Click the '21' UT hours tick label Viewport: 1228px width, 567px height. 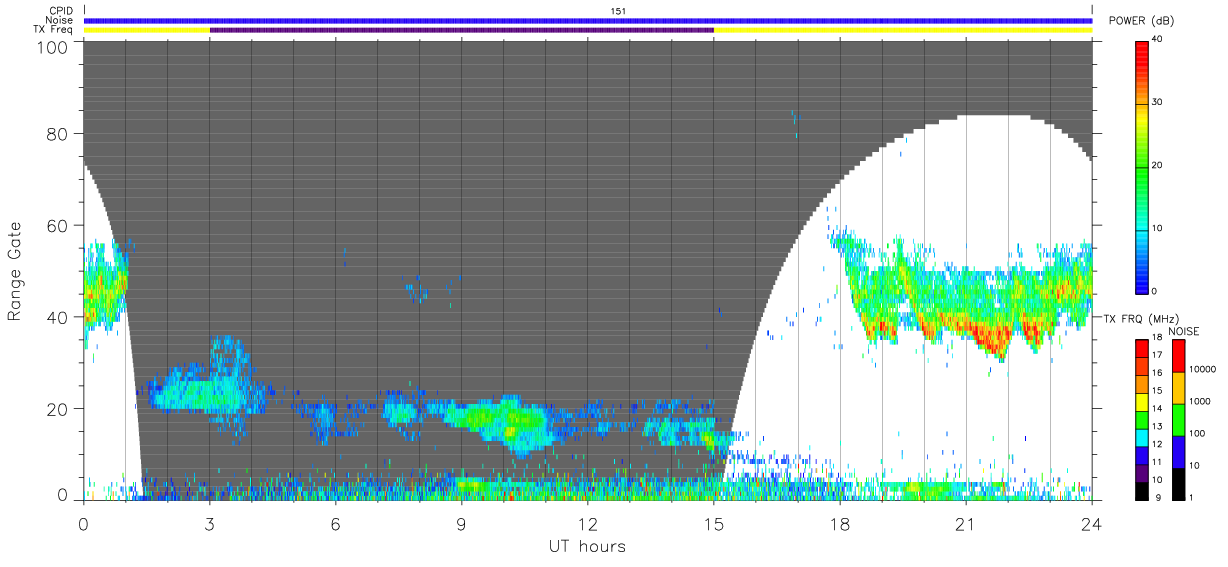point(965,524)
